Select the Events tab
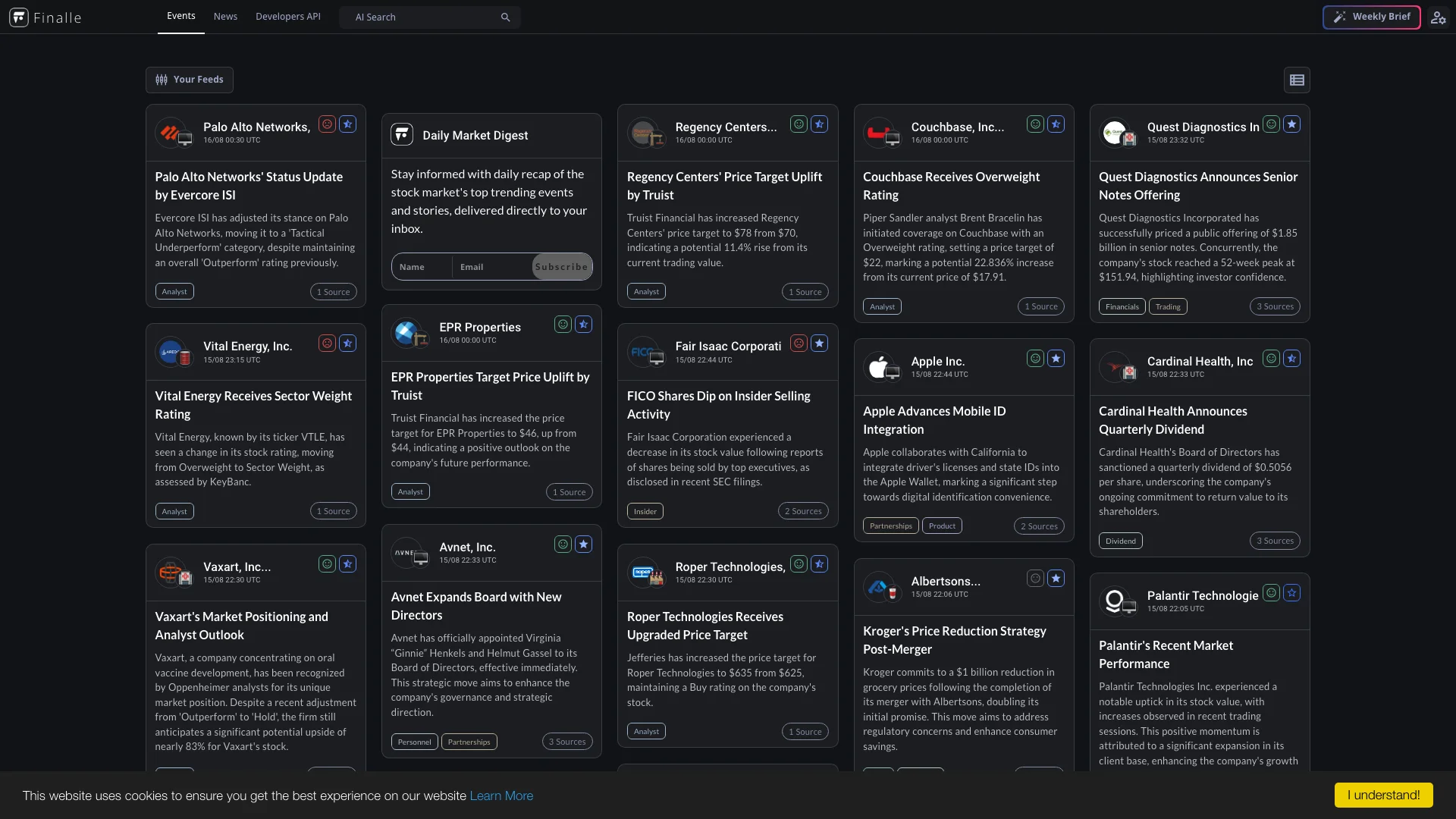This screenshot has width=1456, height=819. pos(181,17)
